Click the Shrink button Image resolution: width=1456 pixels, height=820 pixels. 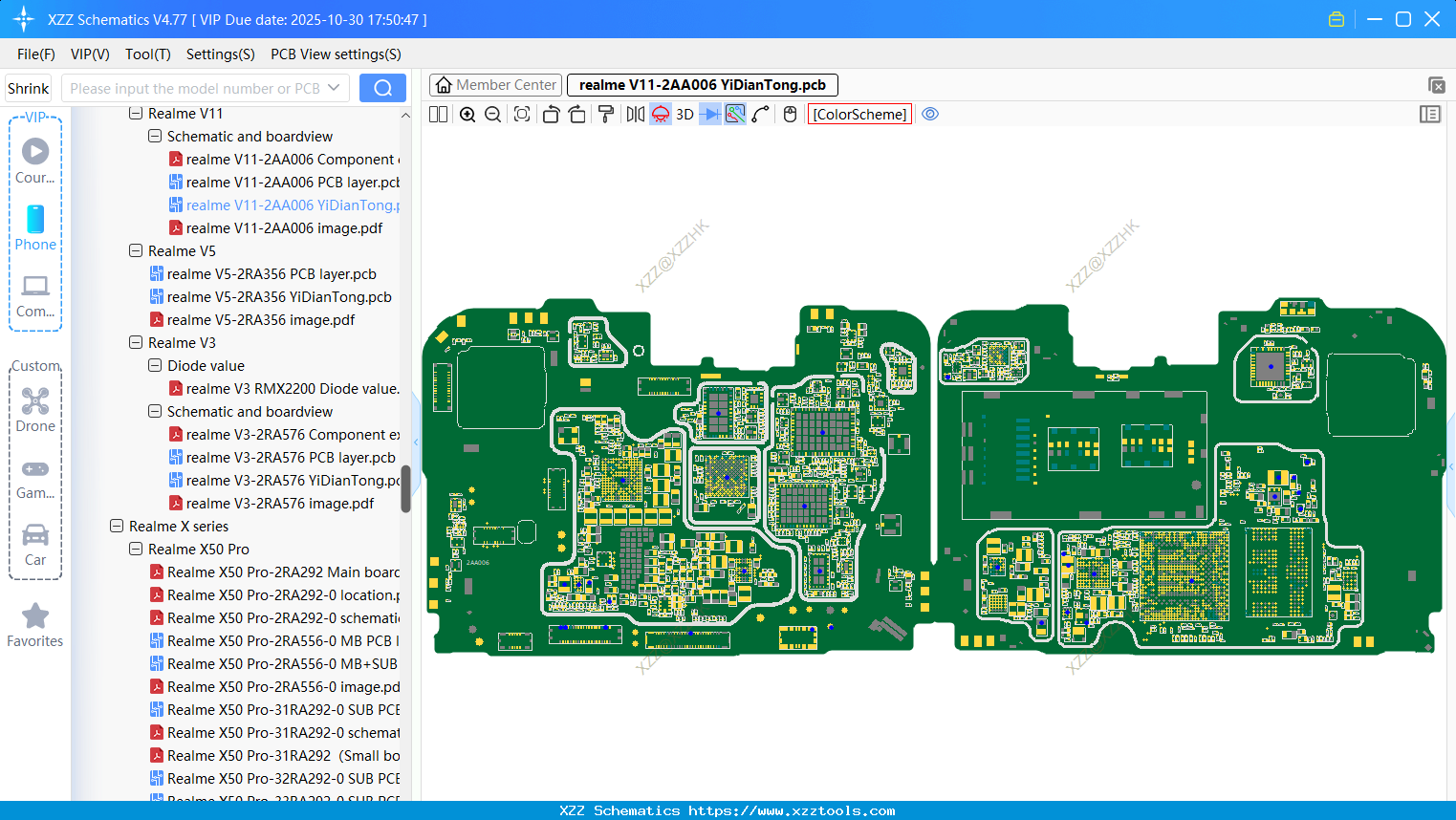(29, 88)
